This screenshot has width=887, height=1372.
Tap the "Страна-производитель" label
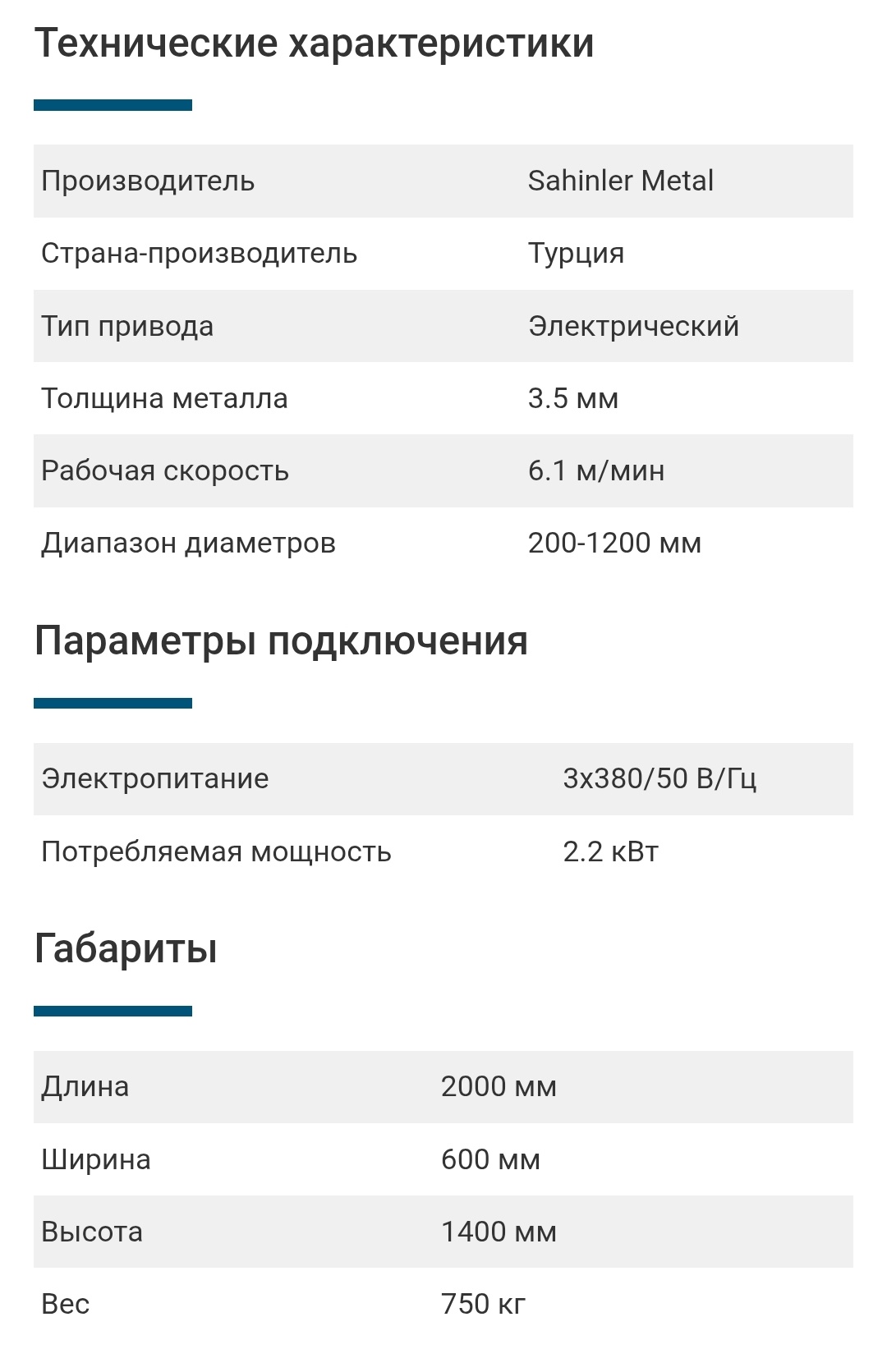[x=199, y=253]
